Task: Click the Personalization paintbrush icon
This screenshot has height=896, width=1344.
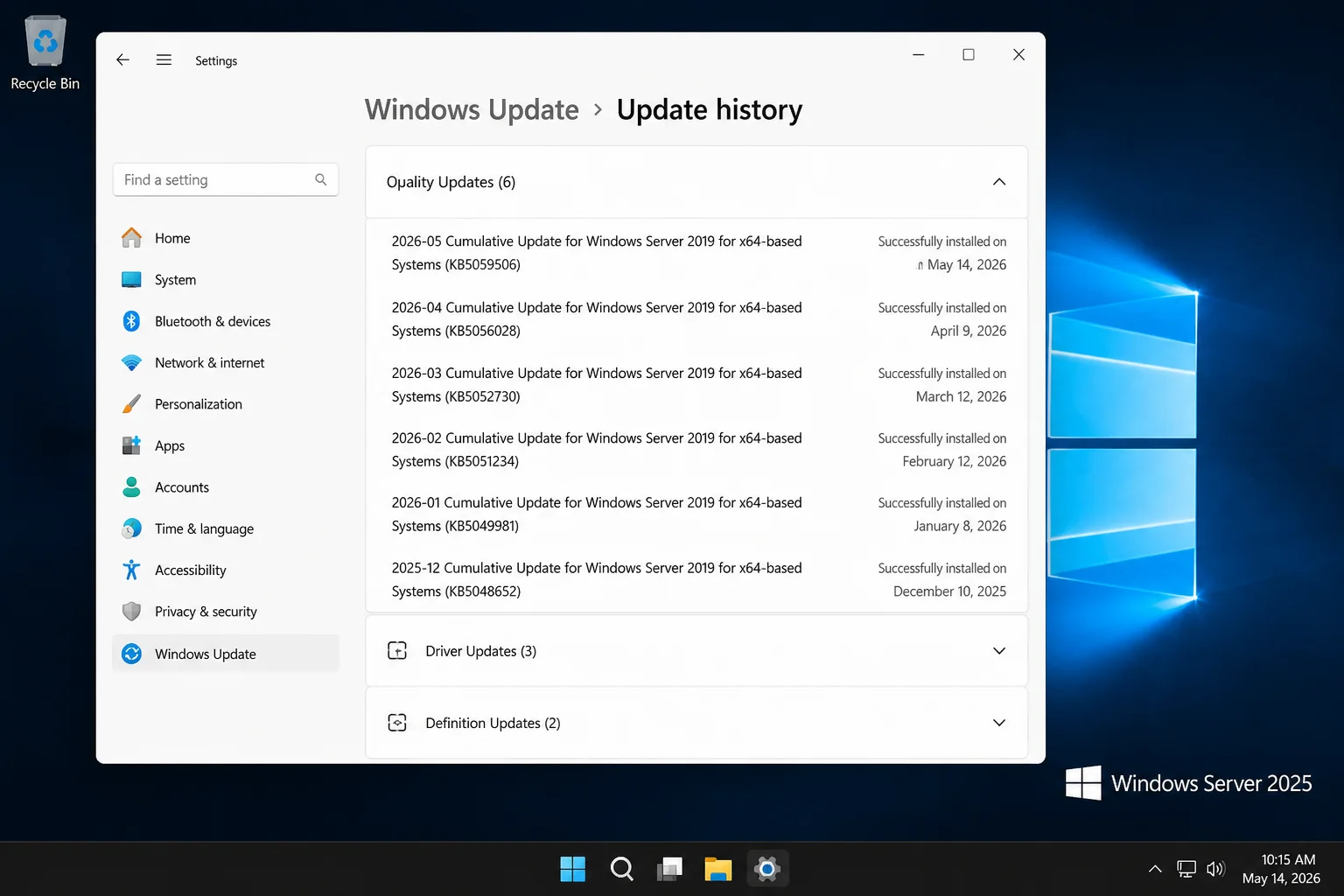Action: pos(131,403)
